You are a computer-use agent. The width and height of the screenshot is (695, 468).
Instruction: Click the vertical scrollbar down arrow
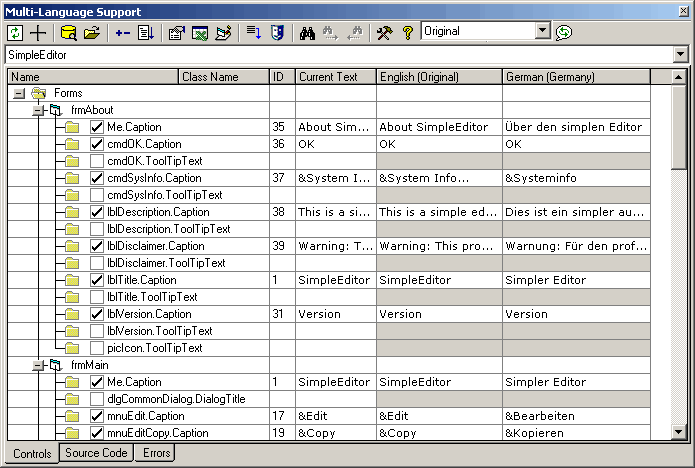(x=680, y=432)
